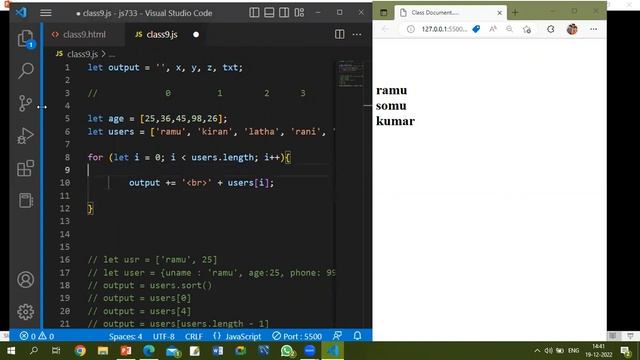Open the Edge extensions or refresh-style icon
The width and height of the screenshot is (640, 360).
coord(551,29)
